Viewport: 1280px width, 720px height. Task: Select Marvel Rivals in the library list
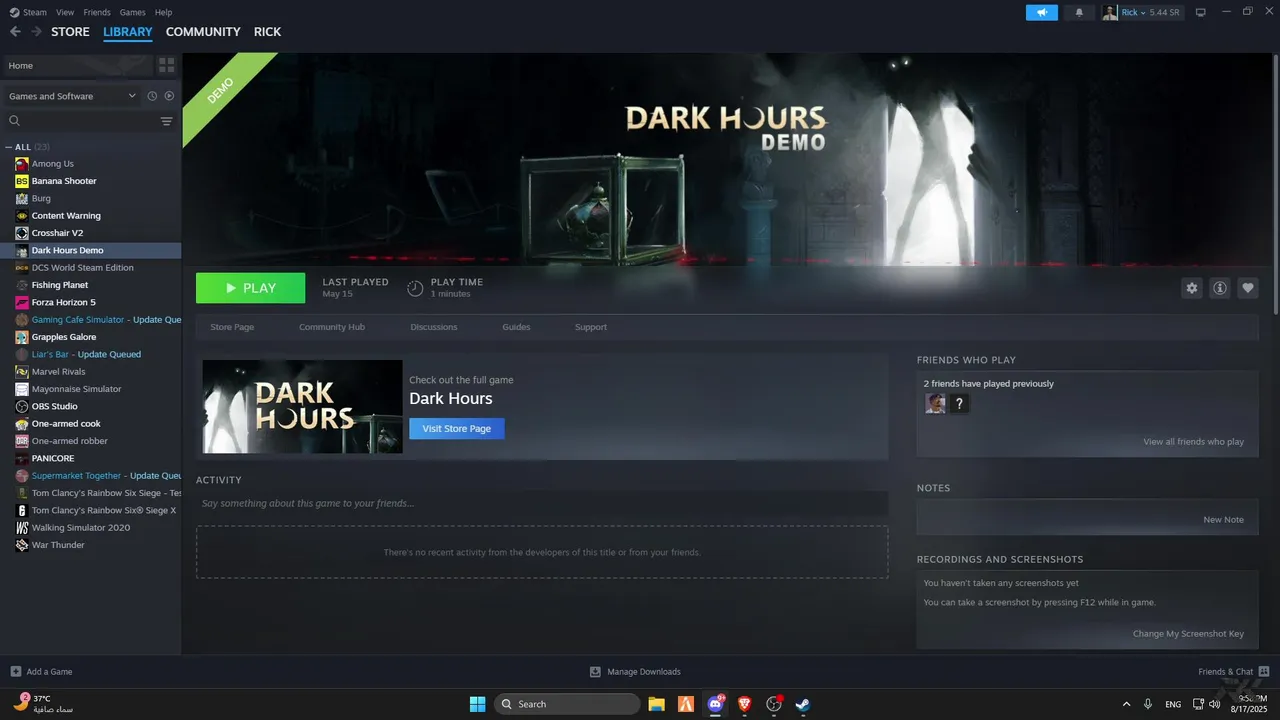click(58, 372)
